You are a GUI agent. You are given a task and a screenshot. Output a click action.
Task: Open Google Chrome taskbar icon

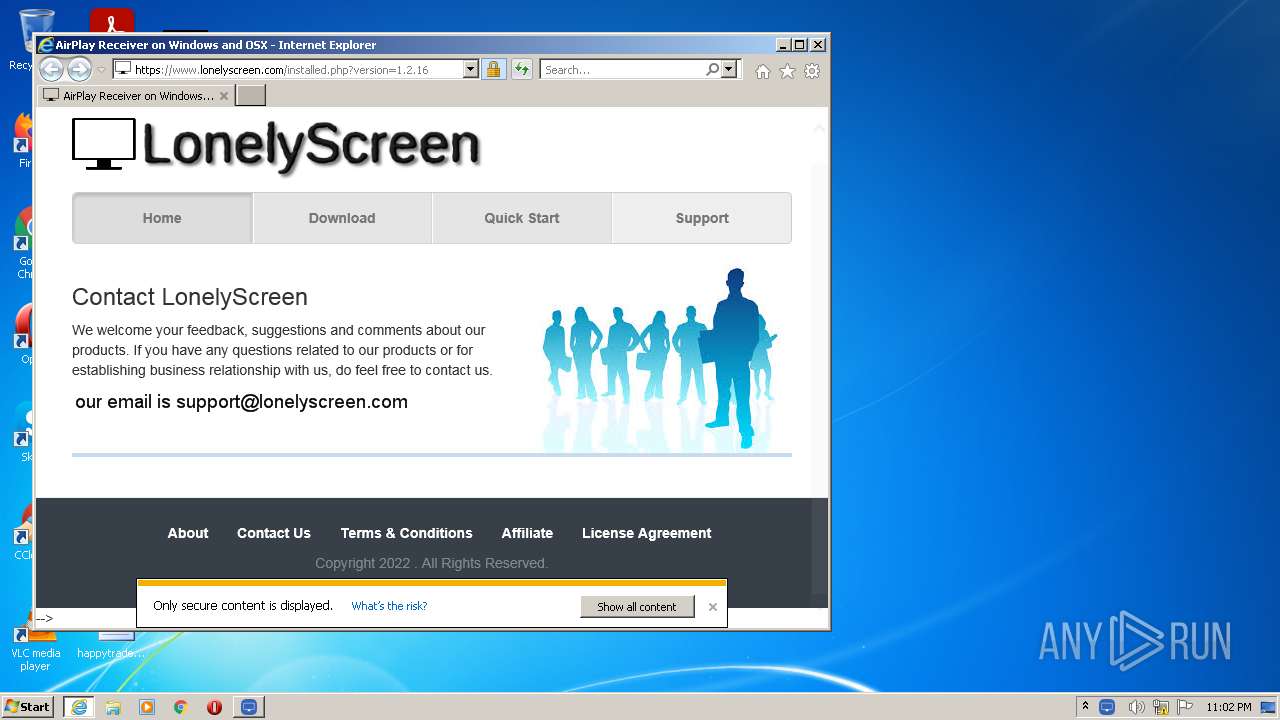pos(181,707)
